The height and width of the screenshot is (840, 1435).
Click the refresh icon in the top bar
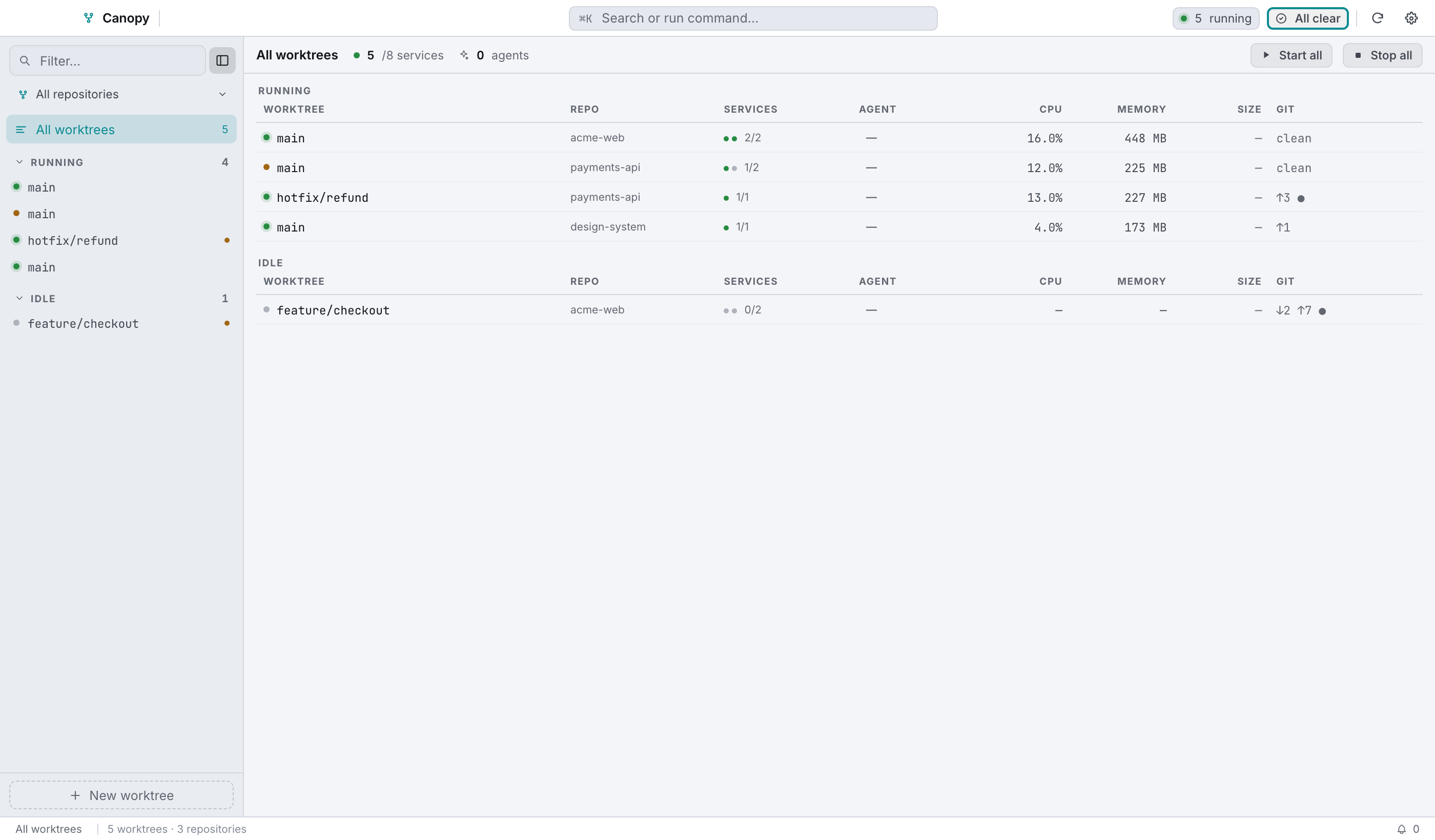[1378, 18]
